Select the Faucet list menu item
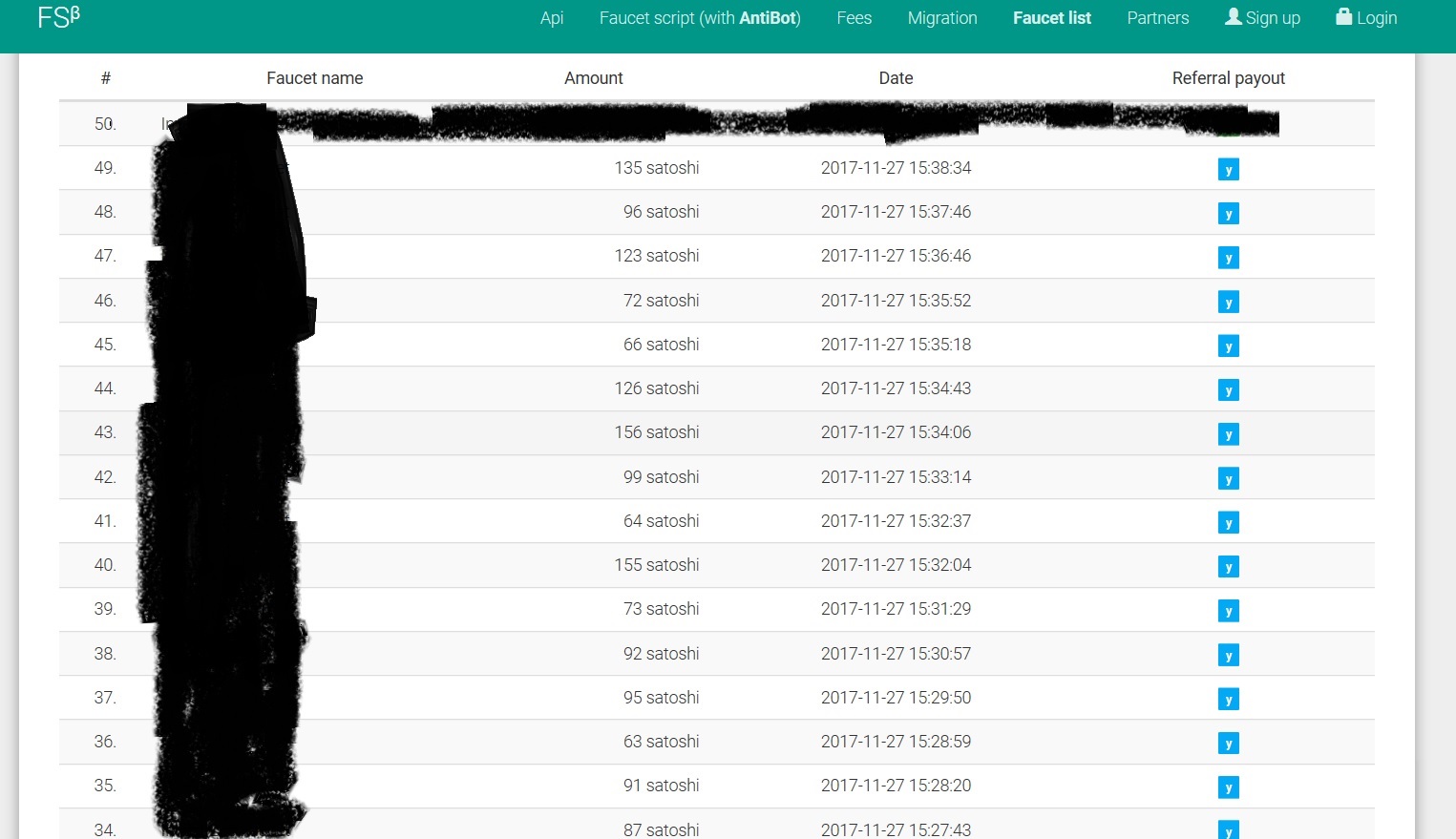The height and width of the screenshot is (839, 1456). (x=1052, y=18)
